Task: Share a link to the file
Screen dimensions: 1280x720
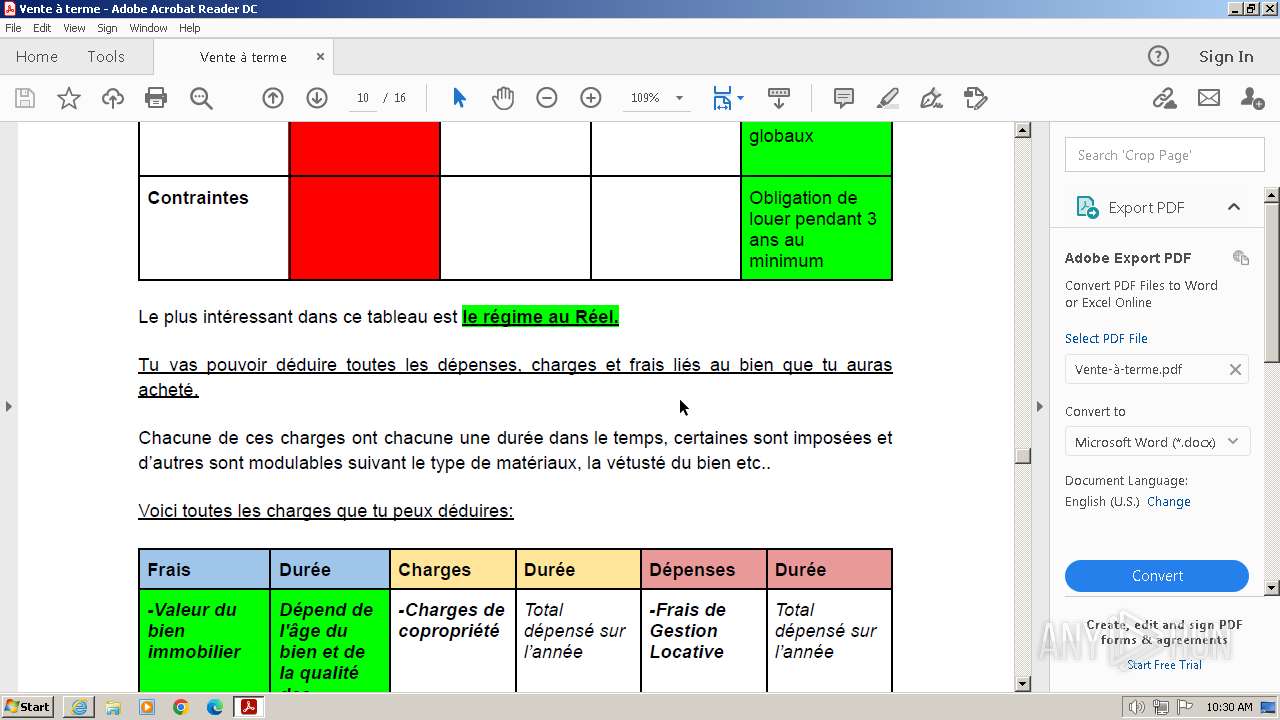Action: tap(1164, 98)
